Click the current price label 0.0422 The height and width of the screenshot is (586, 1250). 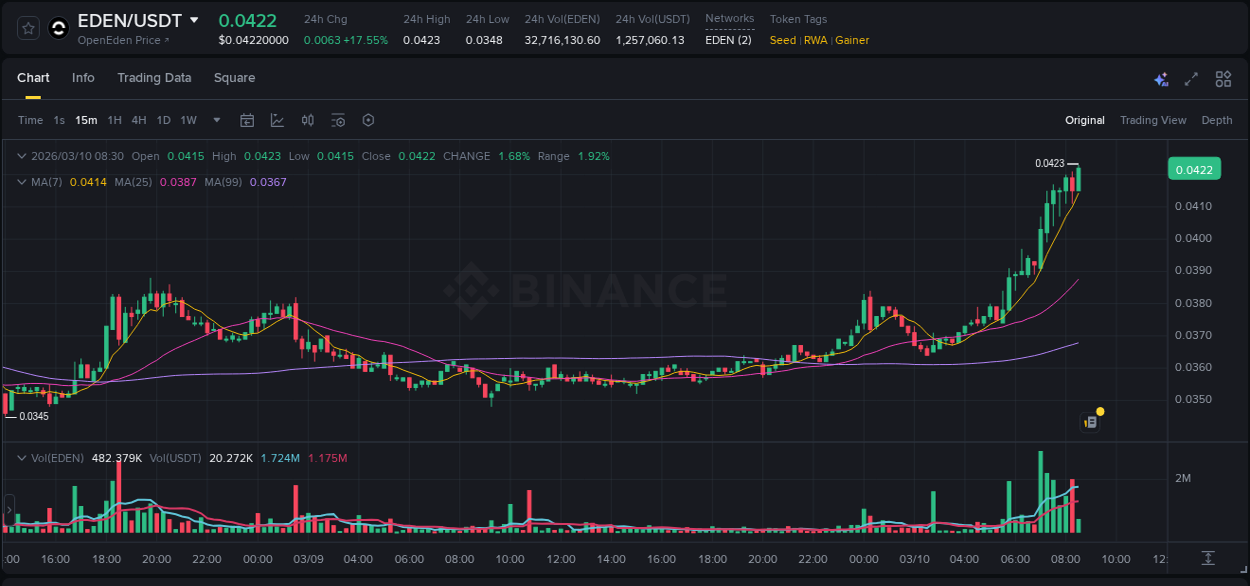pyautogui.click(x=1194, y=169)
